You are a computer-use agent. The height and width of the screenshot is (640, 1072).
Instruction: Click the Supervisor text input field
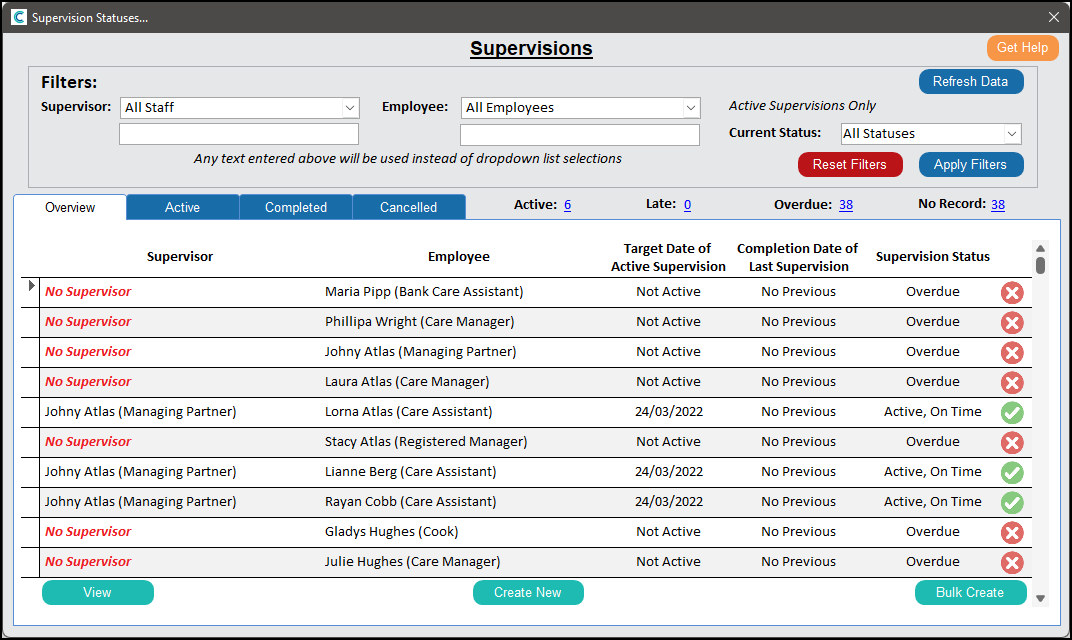[238, 134]
